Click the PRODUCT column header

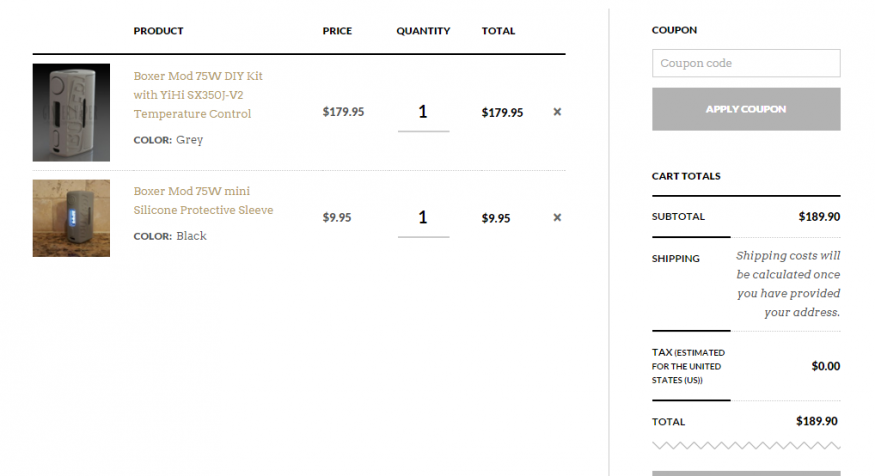(x=158, y=31)
